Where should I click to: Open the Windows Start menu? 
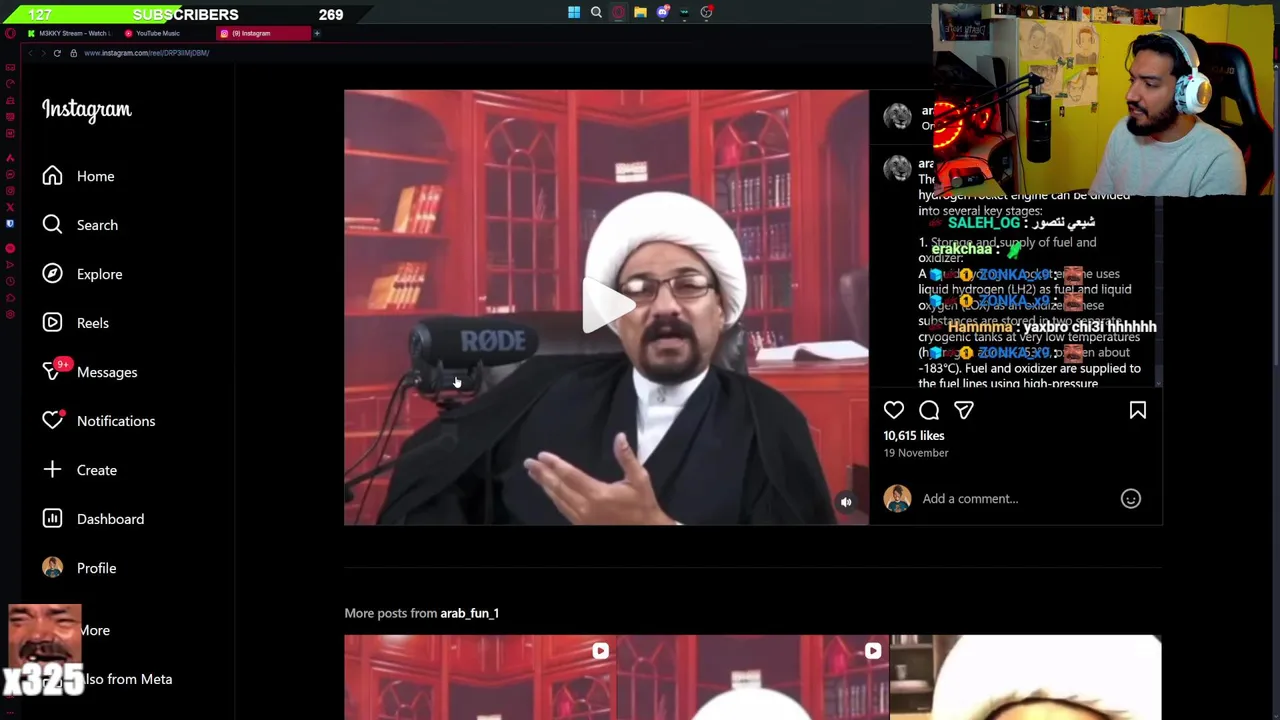[574, 13]
